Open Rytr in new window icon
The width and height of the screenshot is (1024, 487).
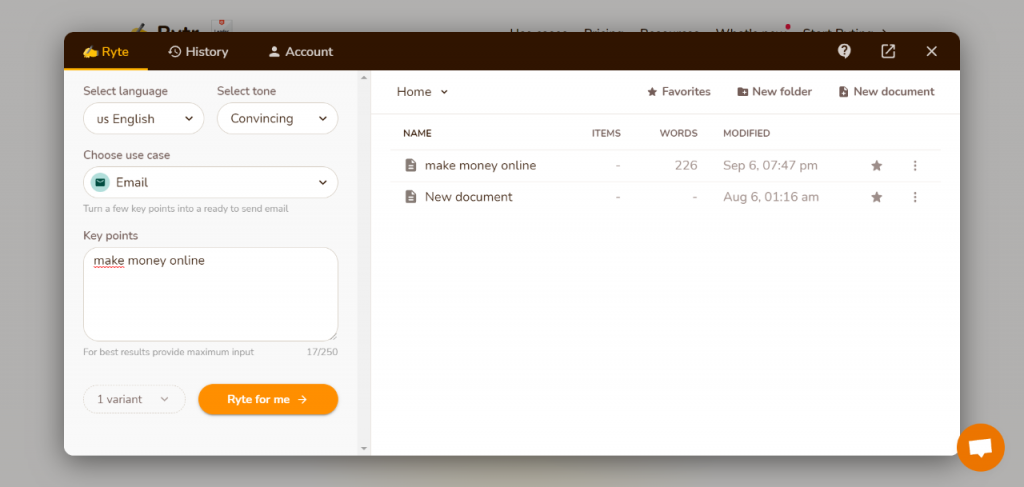888,51
